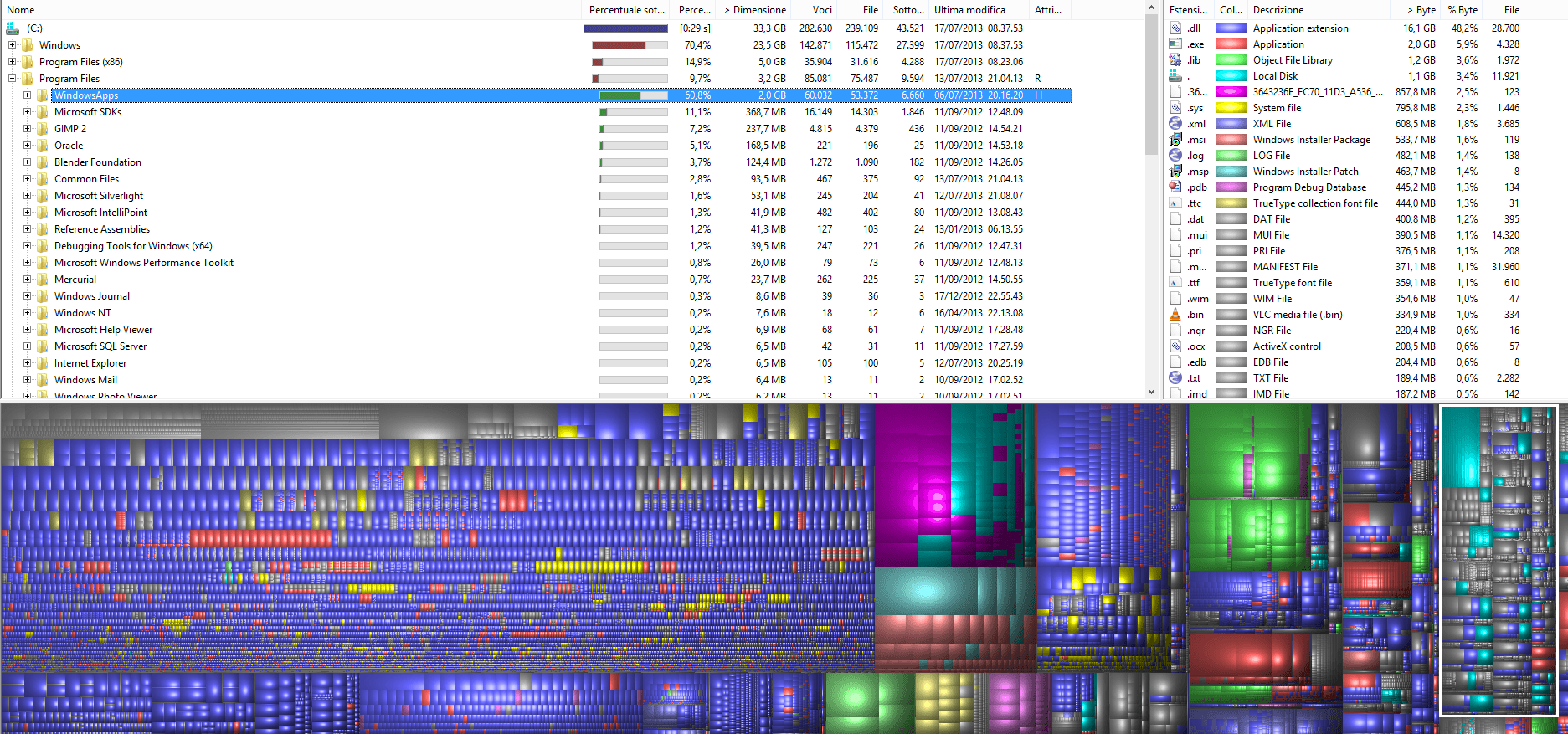Sort extensions by % Byte header
The height and width of the screenshot is (734, 1568).
[x=1462, y=10]
